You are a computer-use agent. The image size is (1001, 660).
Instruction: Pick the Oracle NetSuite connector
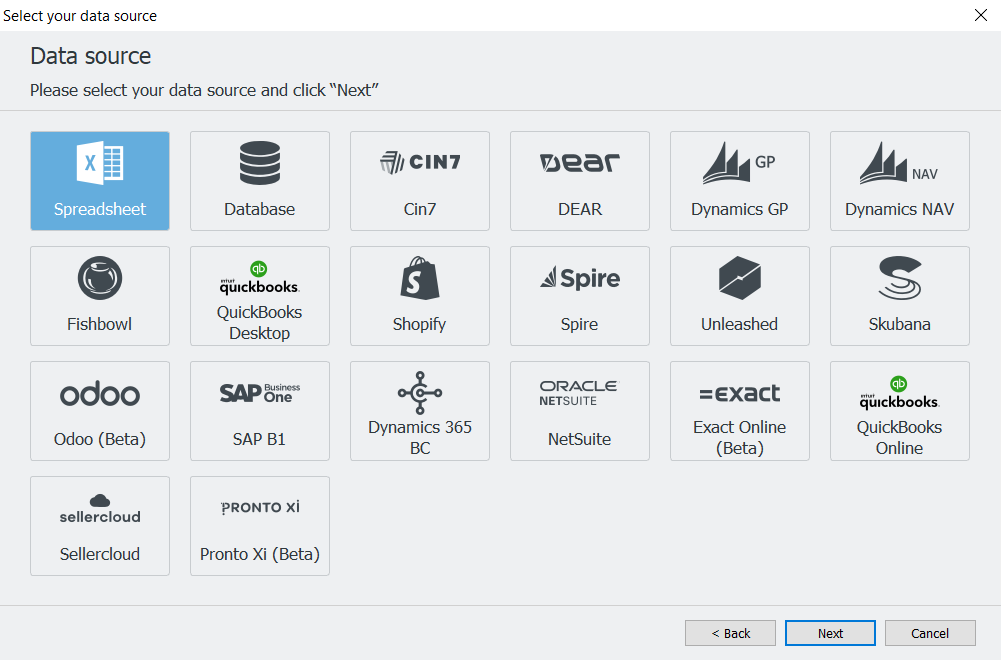point(580,411)
